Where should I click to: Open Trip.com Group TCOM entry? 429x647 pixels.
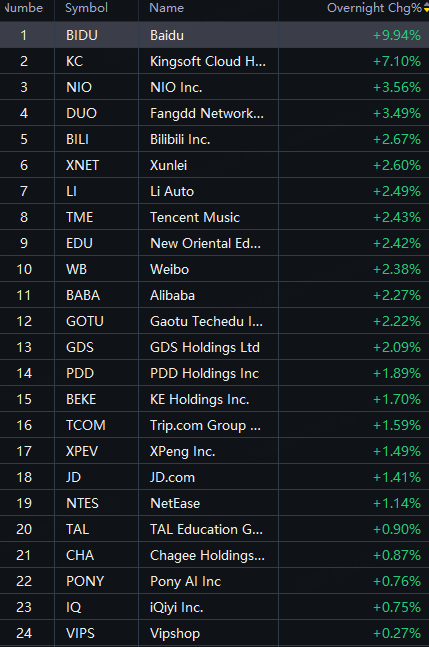point(214,425)
